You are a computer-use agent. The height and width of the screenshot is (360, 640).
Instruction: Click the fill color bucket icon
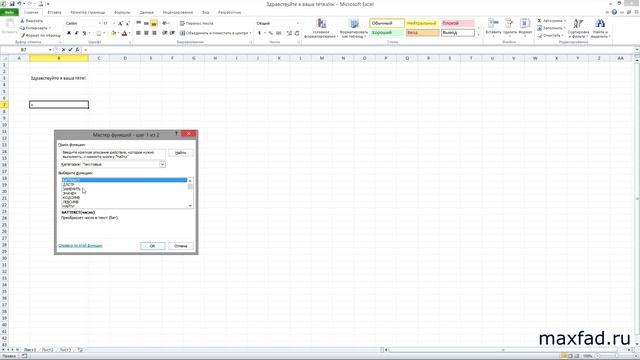(x=113, y=33)
